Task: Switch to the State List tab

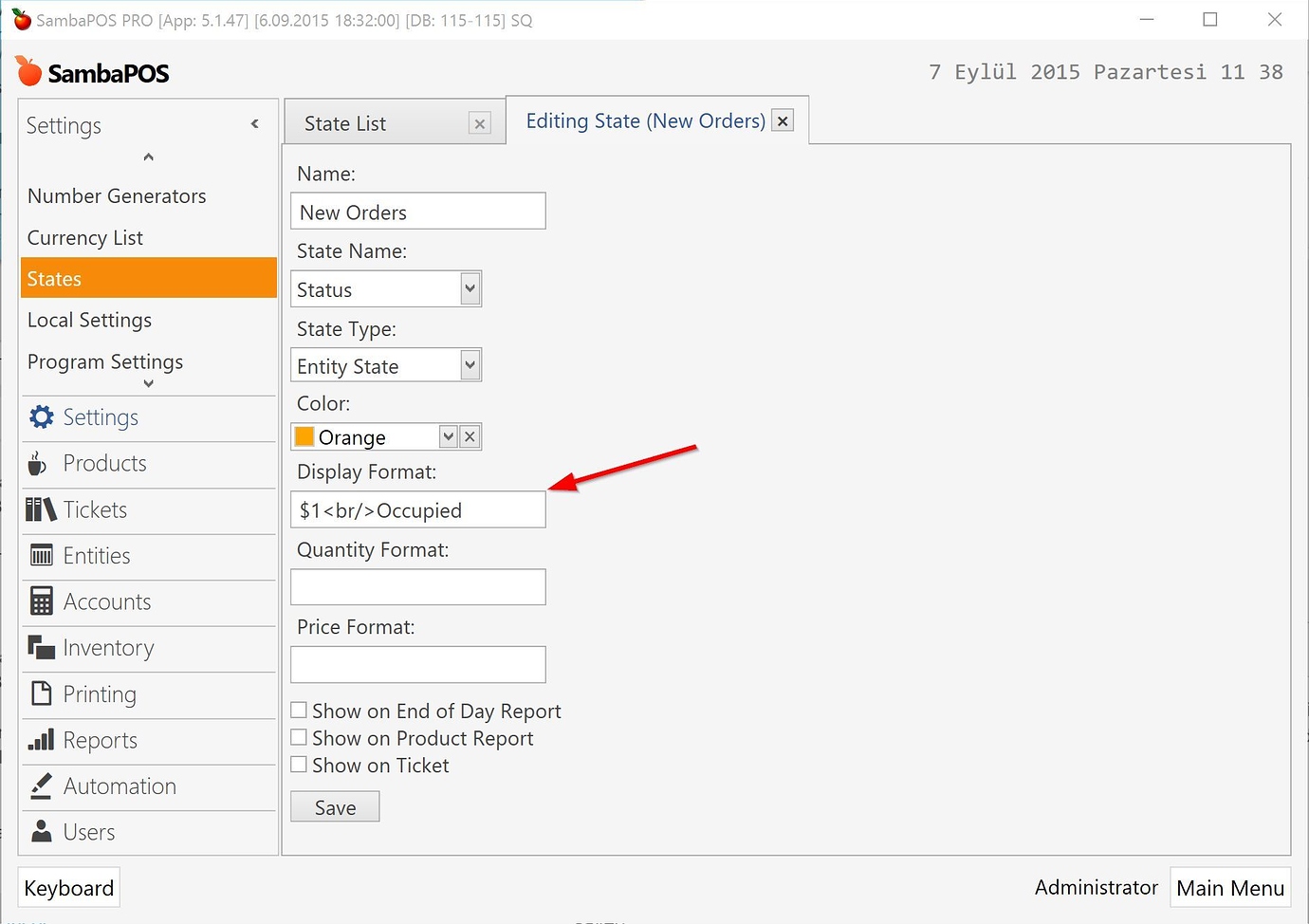Action: click(345, 122)
